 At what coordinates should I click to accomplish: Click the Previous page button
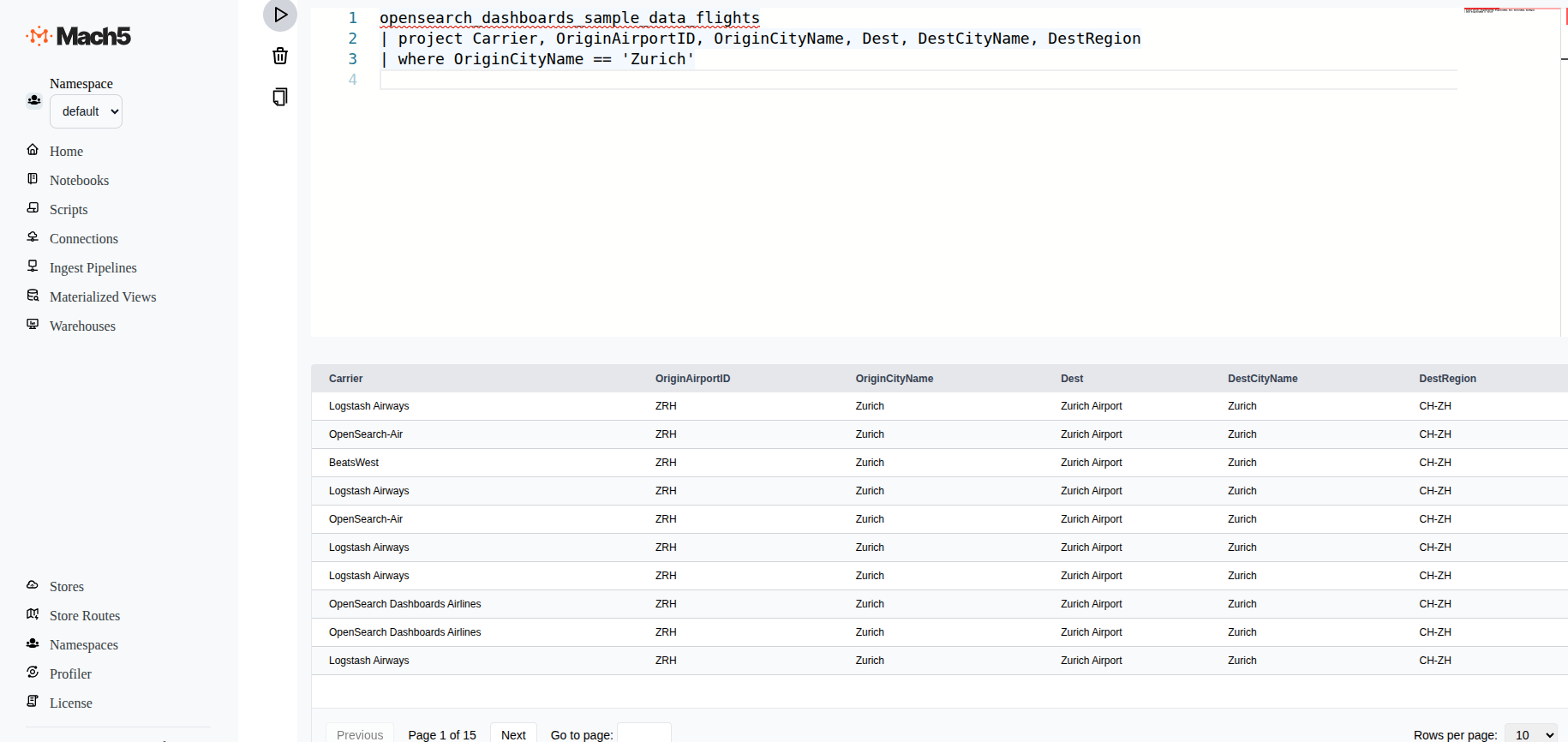[360, 734]
